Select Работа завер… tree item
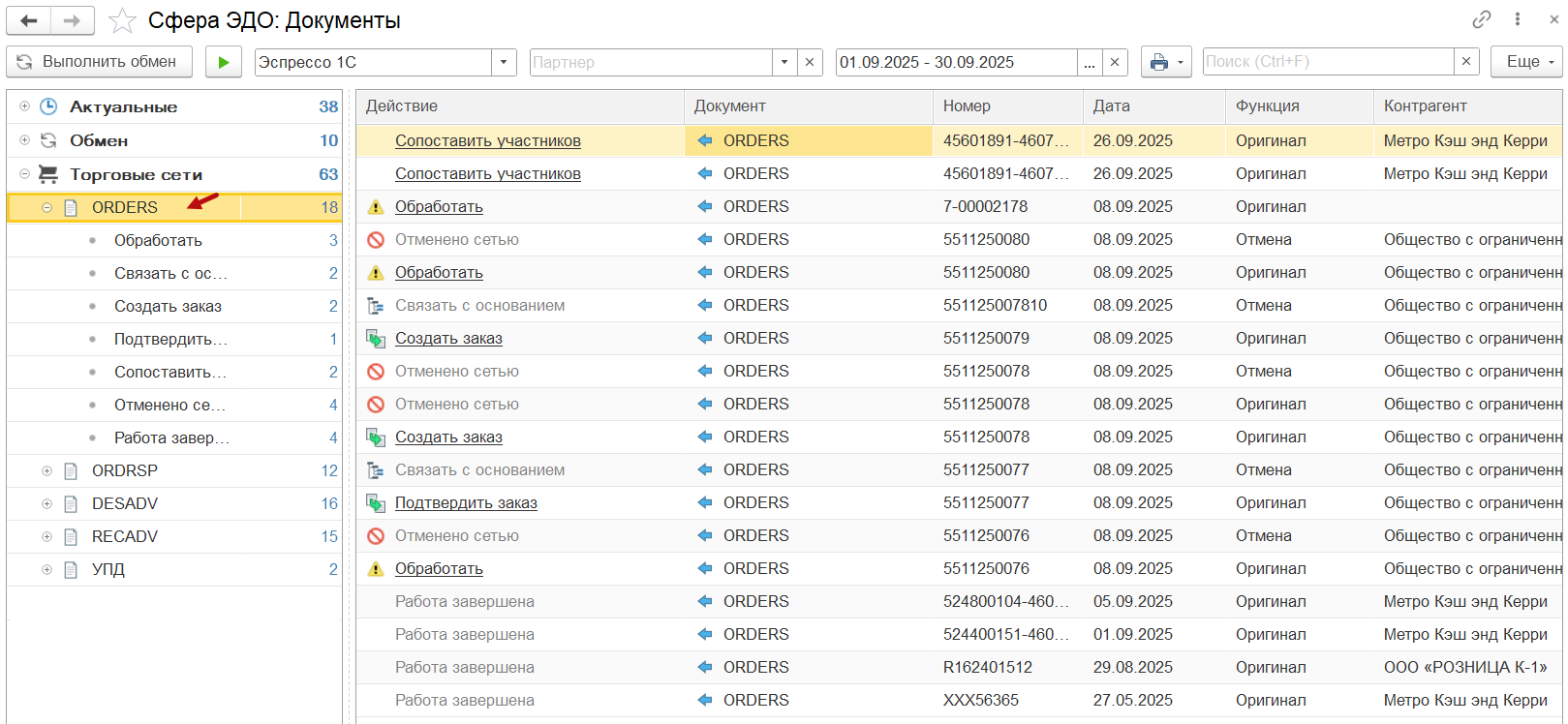 (171, 437)
